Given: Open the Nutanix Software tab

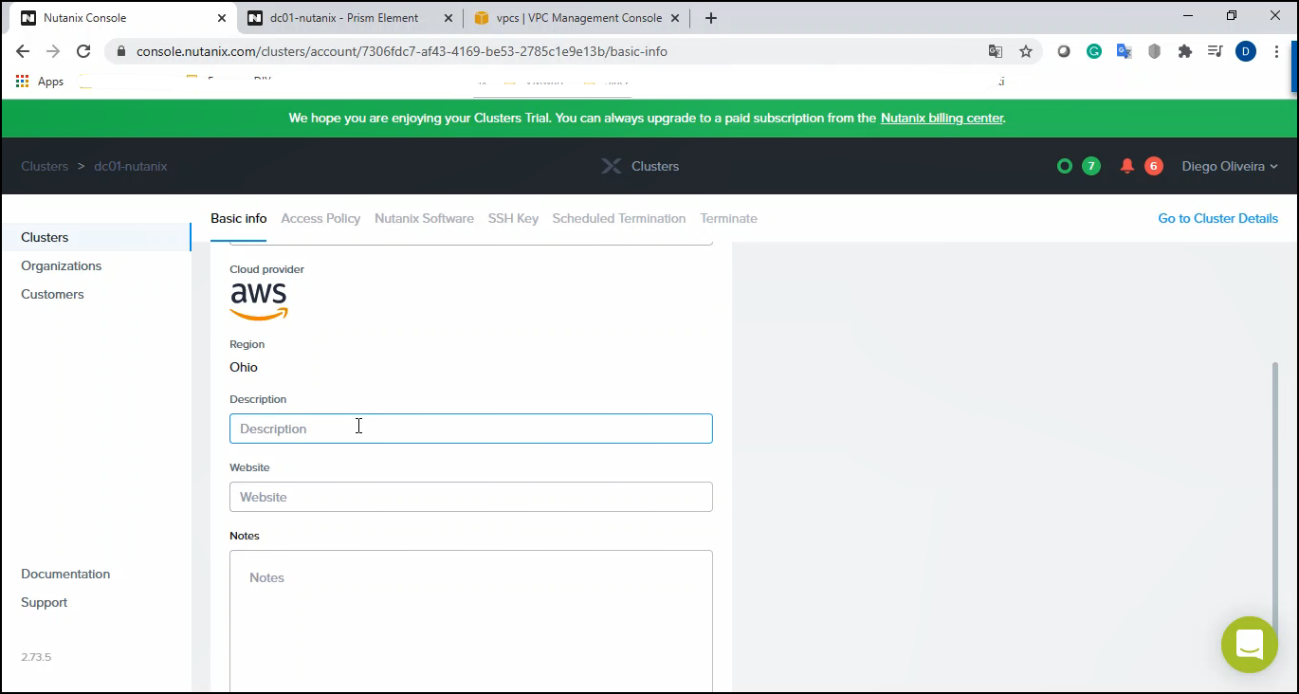Looking at the screenshot, I should (424, 218).
